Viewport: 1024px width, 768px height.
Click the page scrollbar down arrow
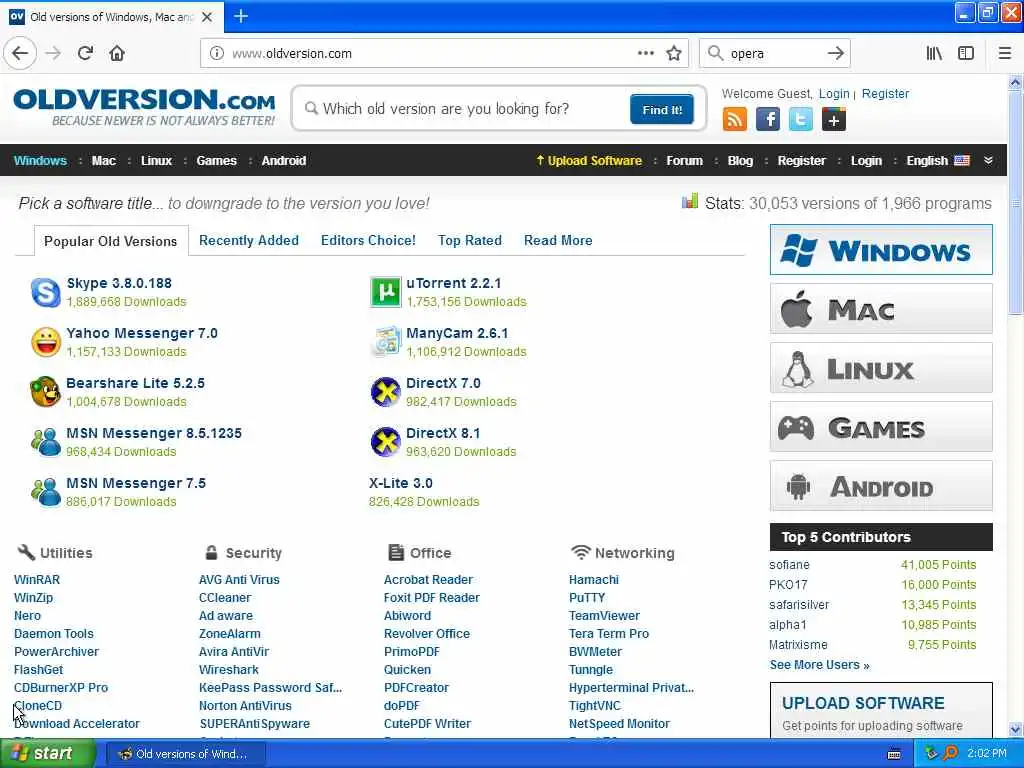click(1015, 729)
